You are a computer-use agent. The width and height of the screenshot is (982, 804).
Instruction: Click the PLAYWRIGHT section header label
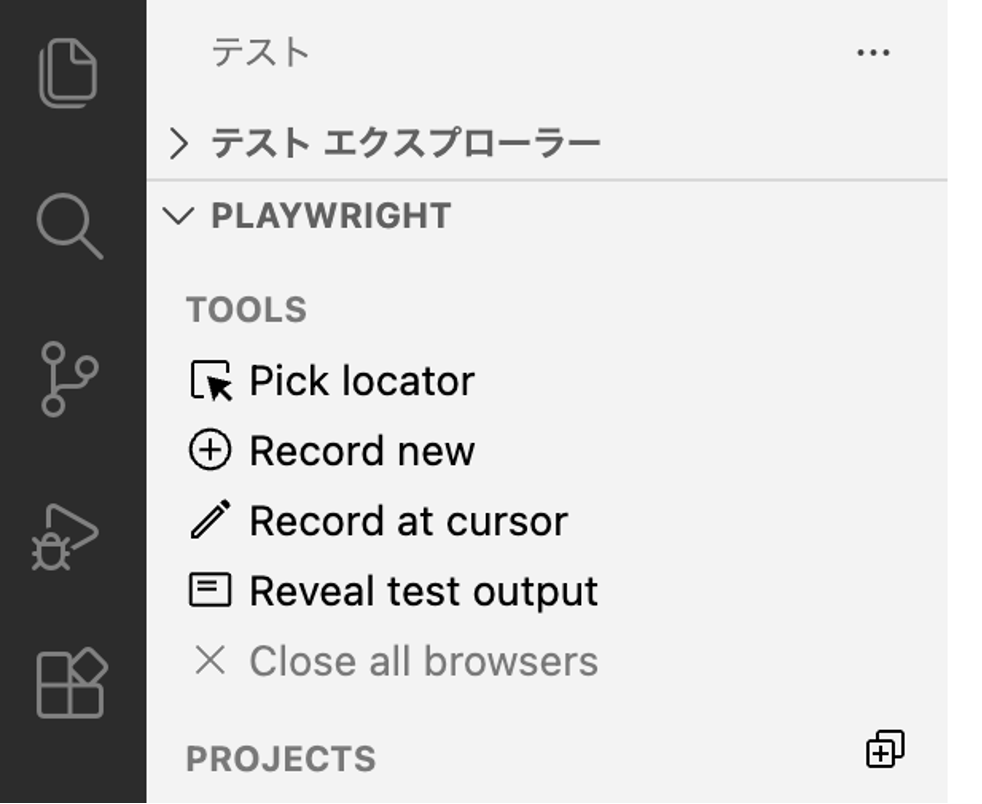tap(331, 216)
